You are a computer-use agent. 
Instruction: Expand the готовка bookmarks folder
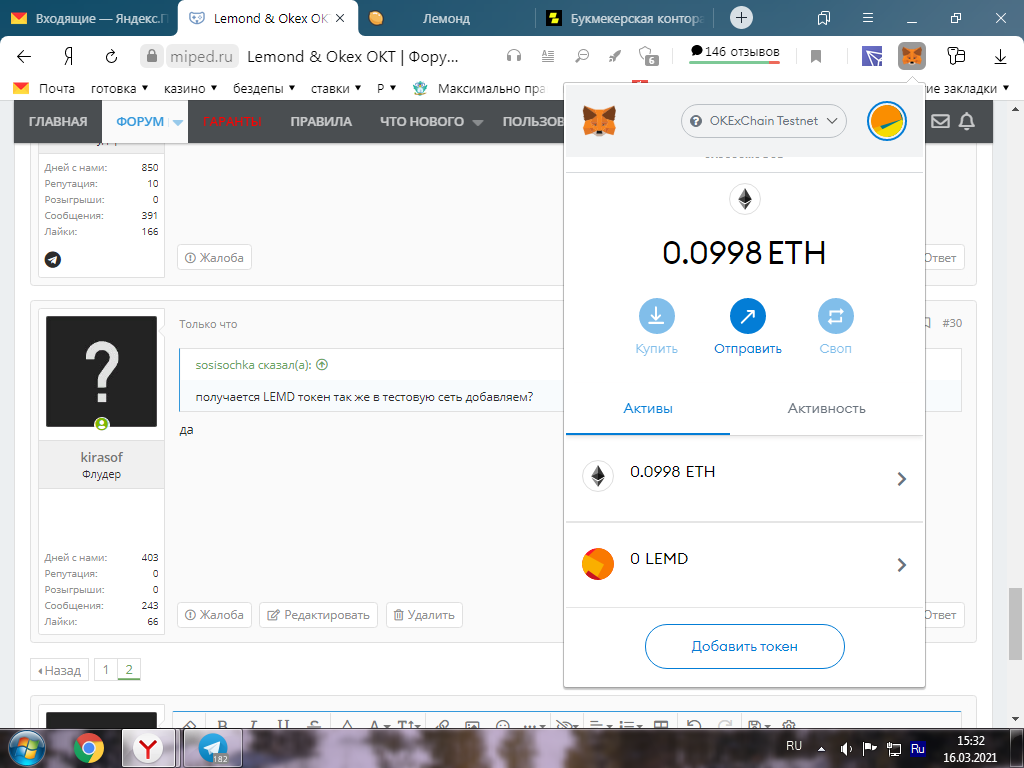(x=120, y=88)
